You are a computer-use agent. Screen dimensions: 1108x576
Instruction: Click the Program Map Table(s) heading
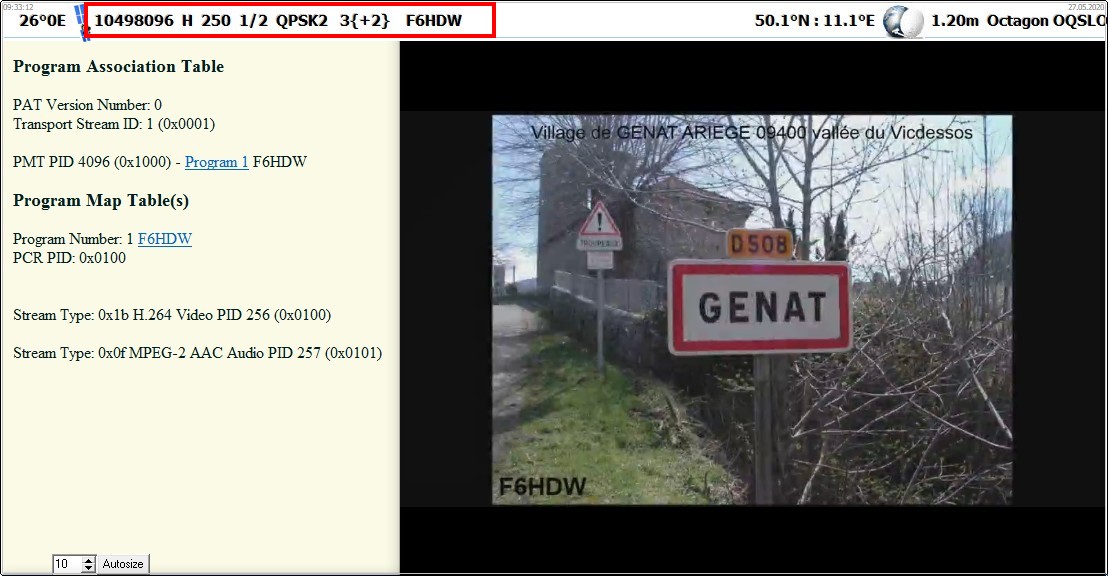tap(101, 201)
